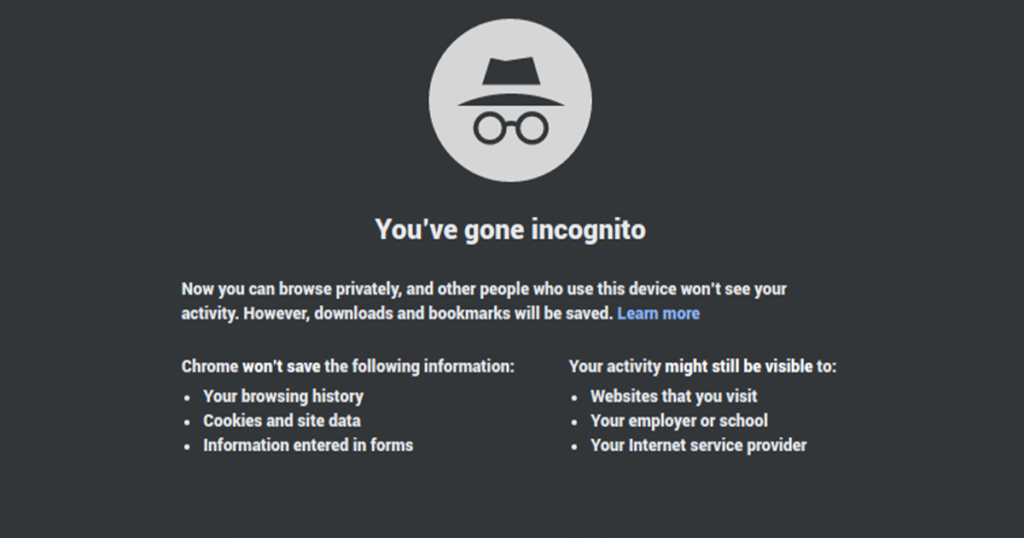
Task: Select the "Information entered in forms" text
Action: [x=308, y=445]
